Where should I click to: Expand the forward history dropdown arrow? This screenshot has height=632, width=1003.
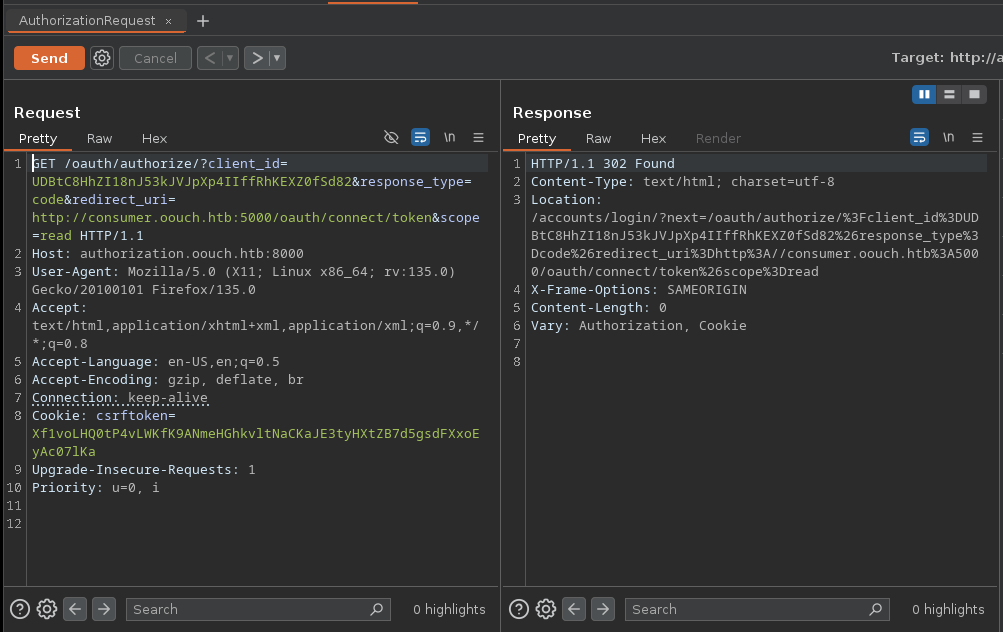click(x=277, y=58)
